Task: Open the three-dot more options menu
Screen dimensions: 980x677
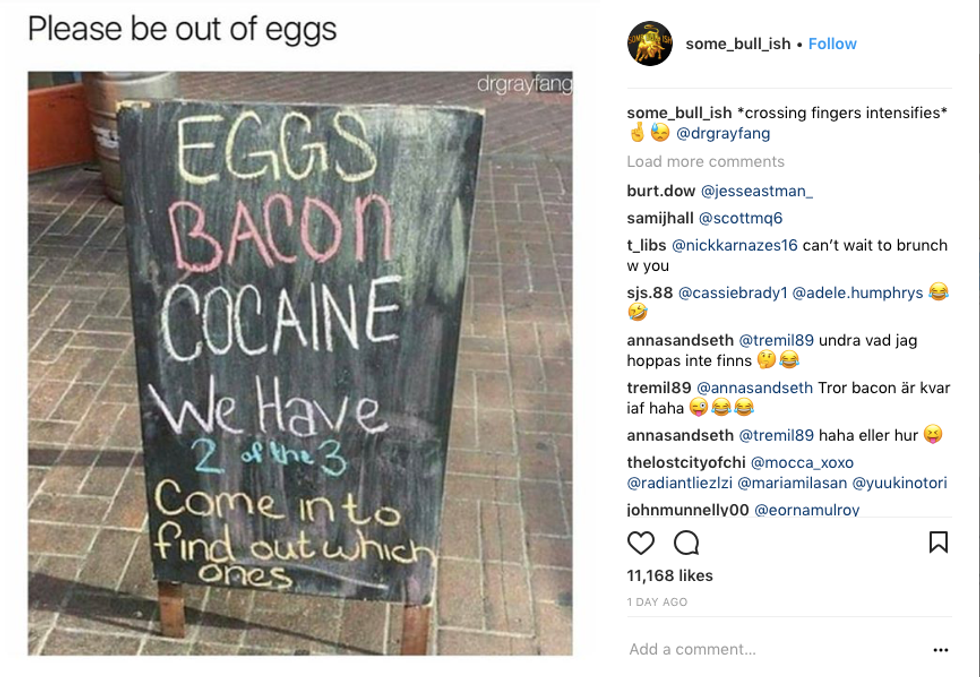Action: click(940, 650)
